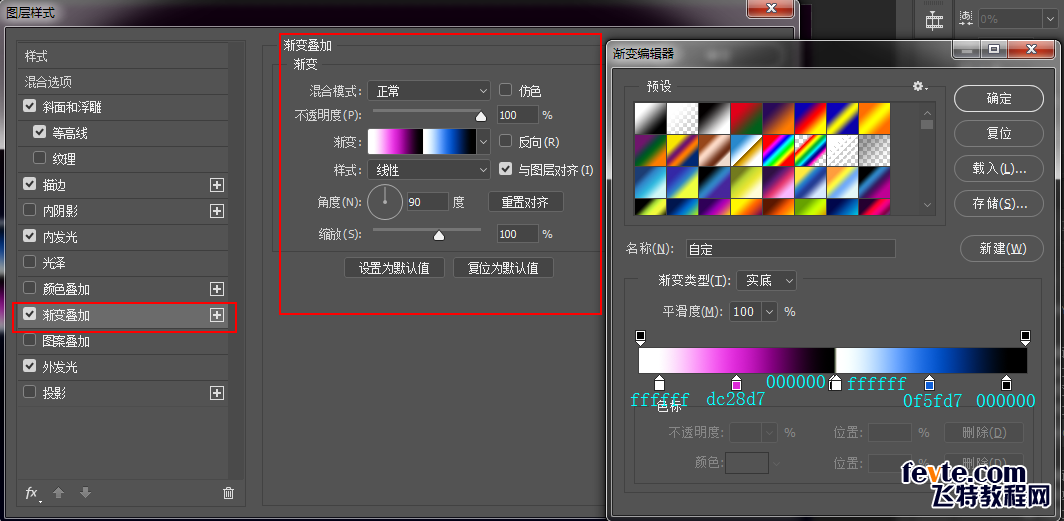
Task: Click the 不透明度 slider handle
Action: 480,116
